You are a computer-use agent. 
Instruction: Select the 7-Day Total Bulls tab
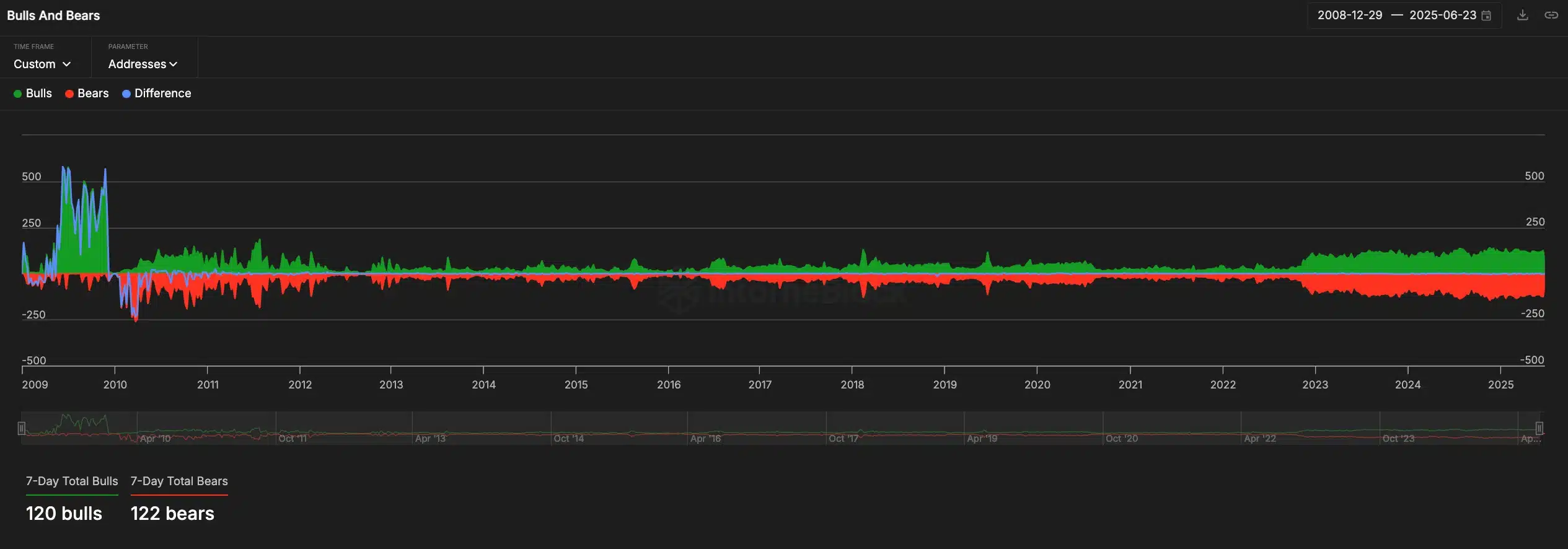(x=72, y=481)
